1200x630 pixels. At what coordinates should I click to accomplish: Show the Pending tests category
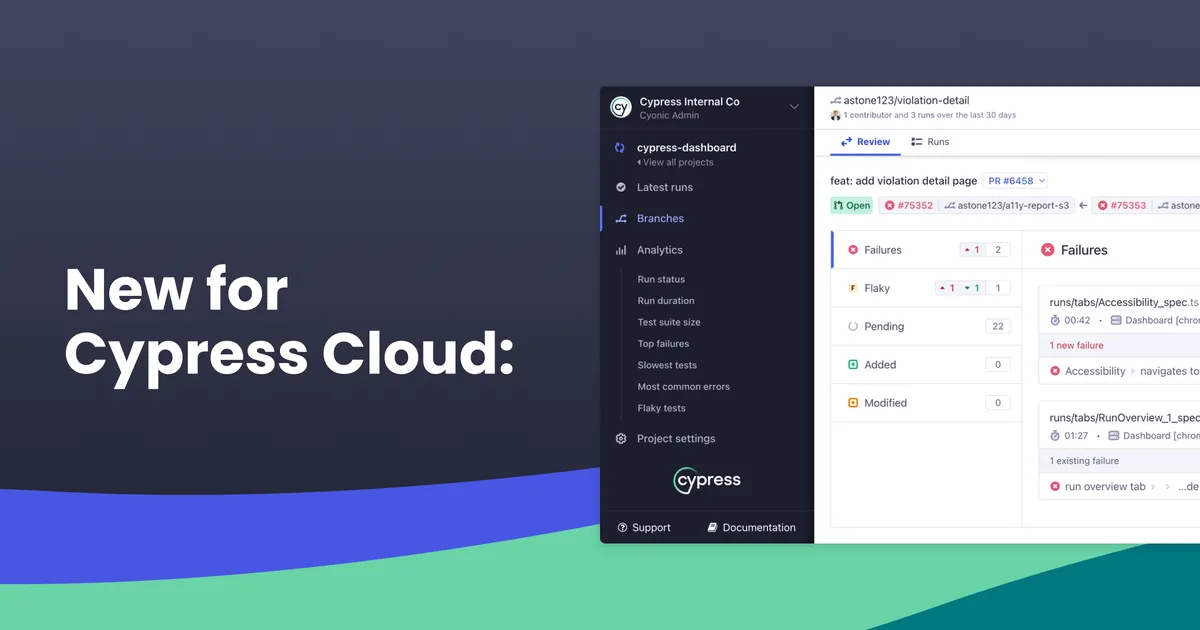tap(920, 326)
